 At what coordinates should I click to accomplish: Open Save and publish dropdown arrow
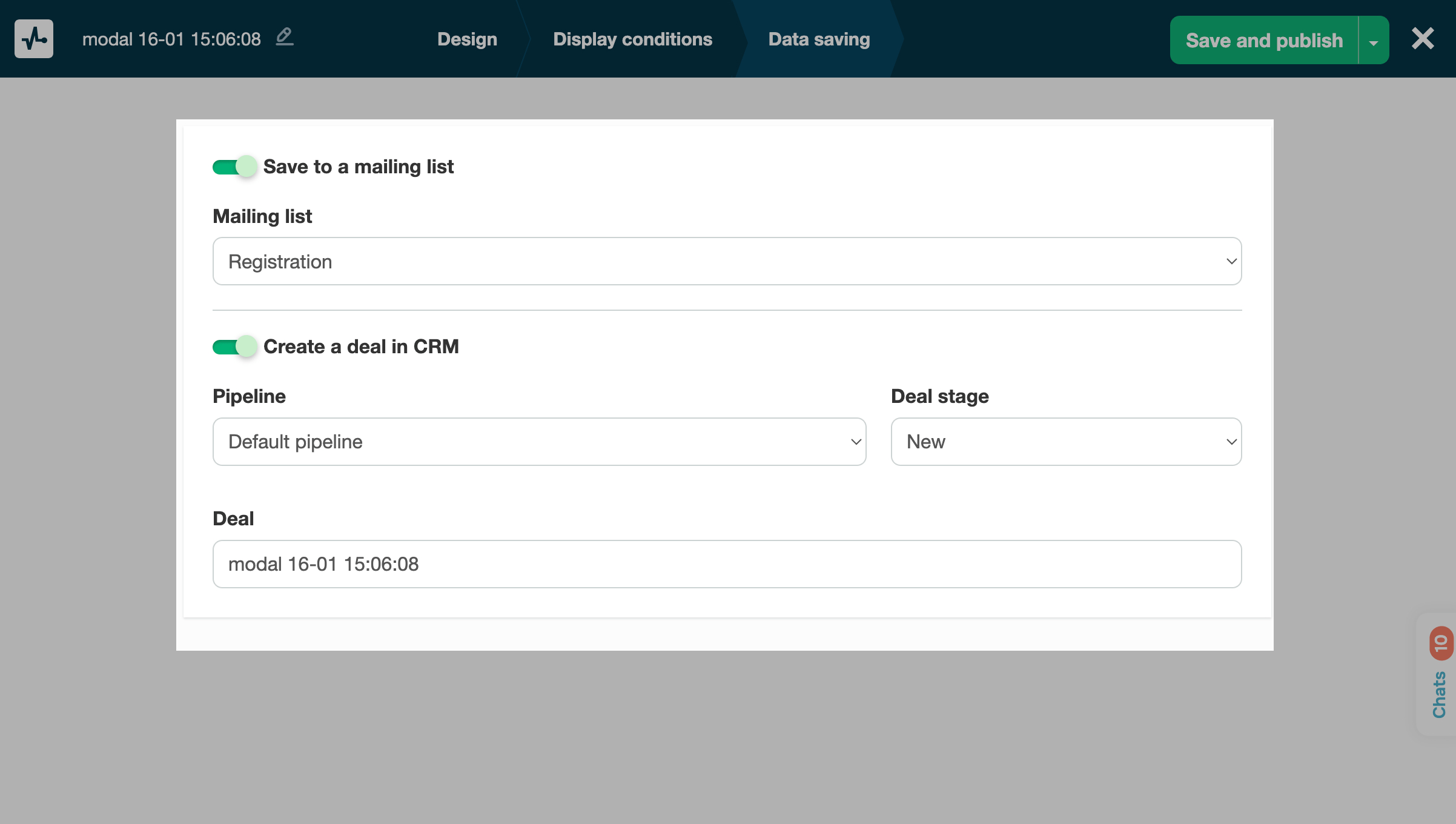(1374, 41)
